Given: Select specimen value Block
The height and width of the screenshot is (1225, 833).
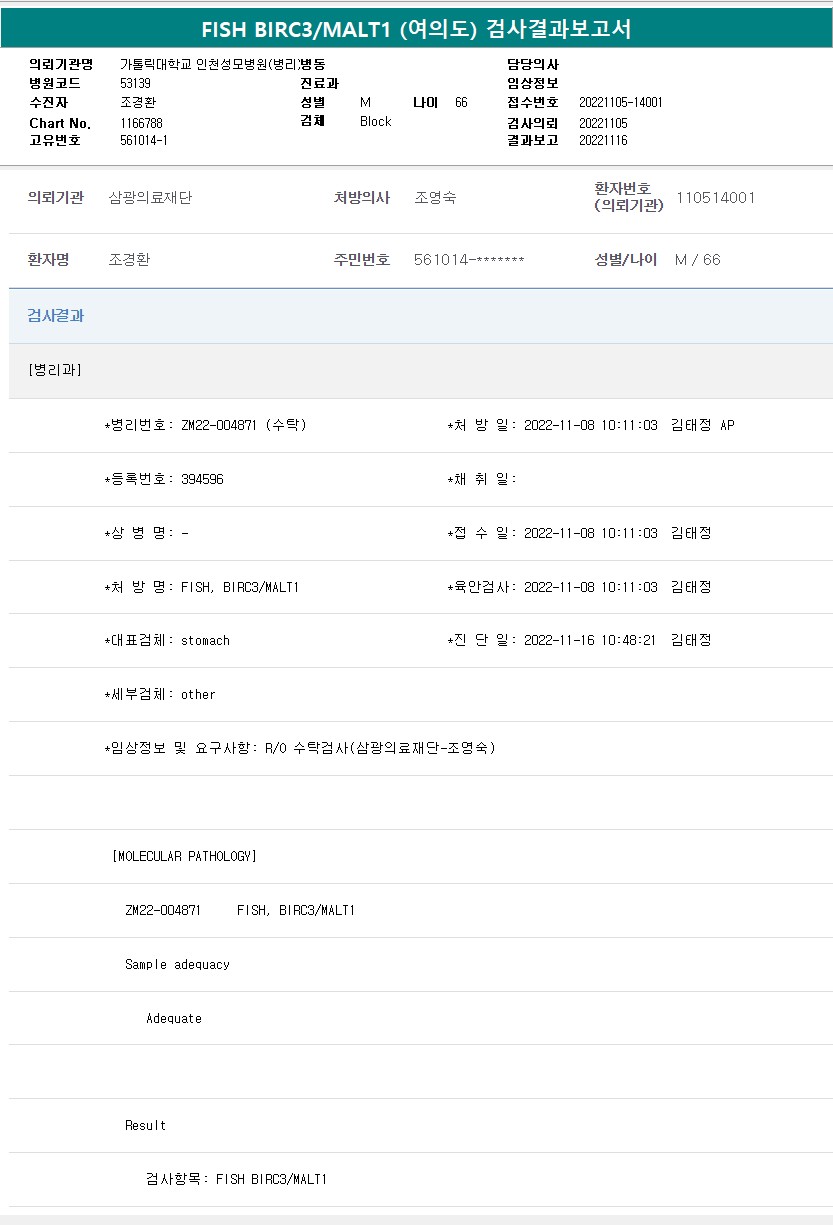Looking at the screenshot, I should tap(376, 121).
